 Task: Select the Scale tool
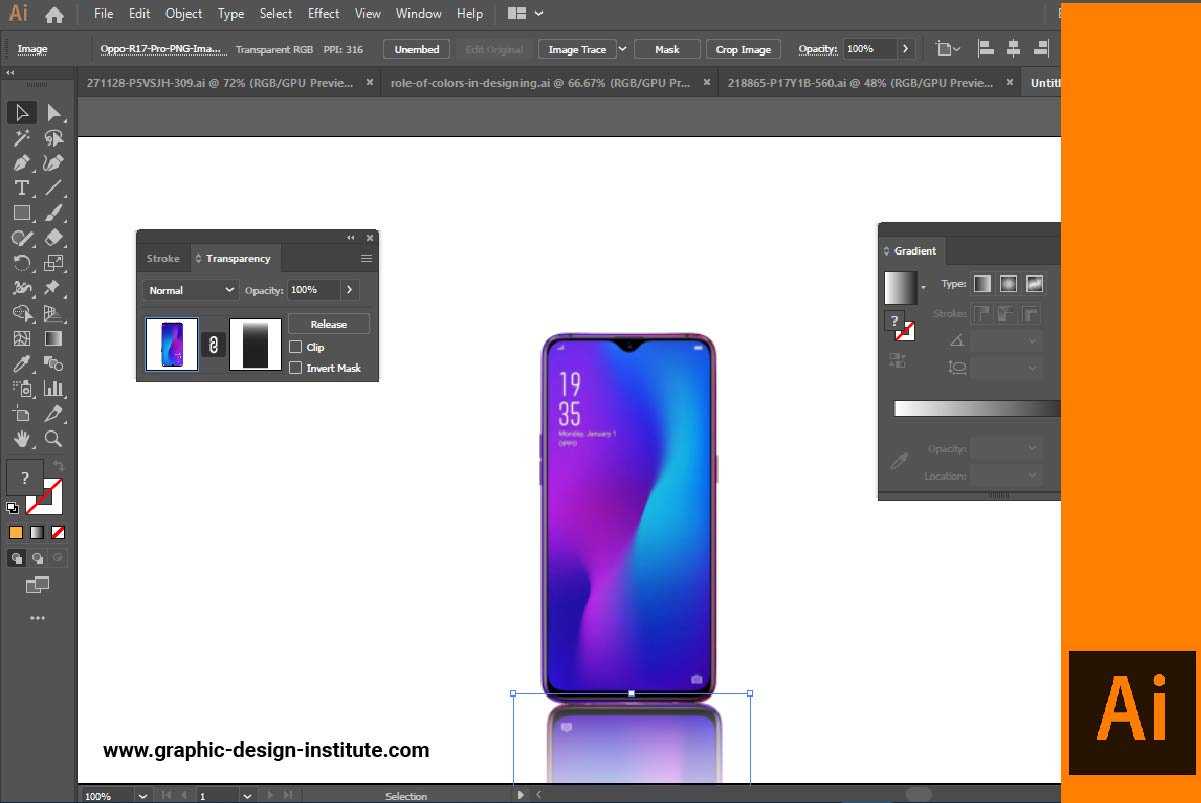tap(54, 263)
